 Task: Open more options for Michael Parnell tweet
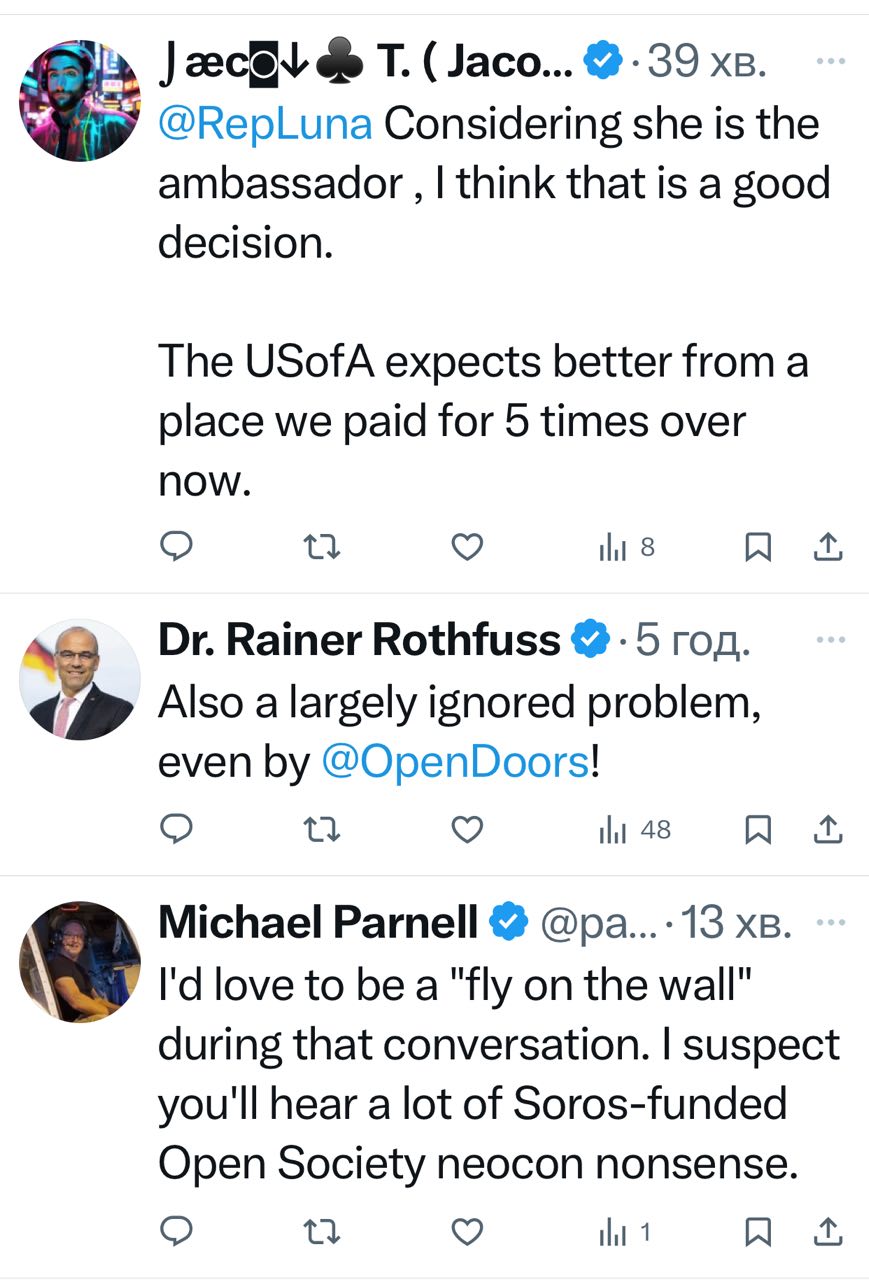(831, 922)
